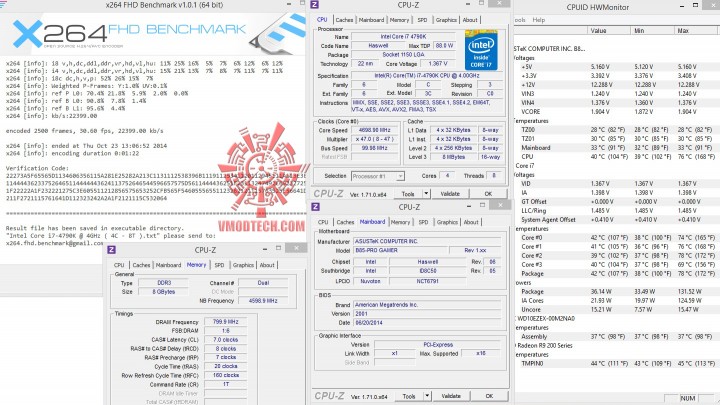This screenshot has height=405, width=720.
Task: Minimize the CPUID HWMonitor window
Action: (x=683, y=6)
